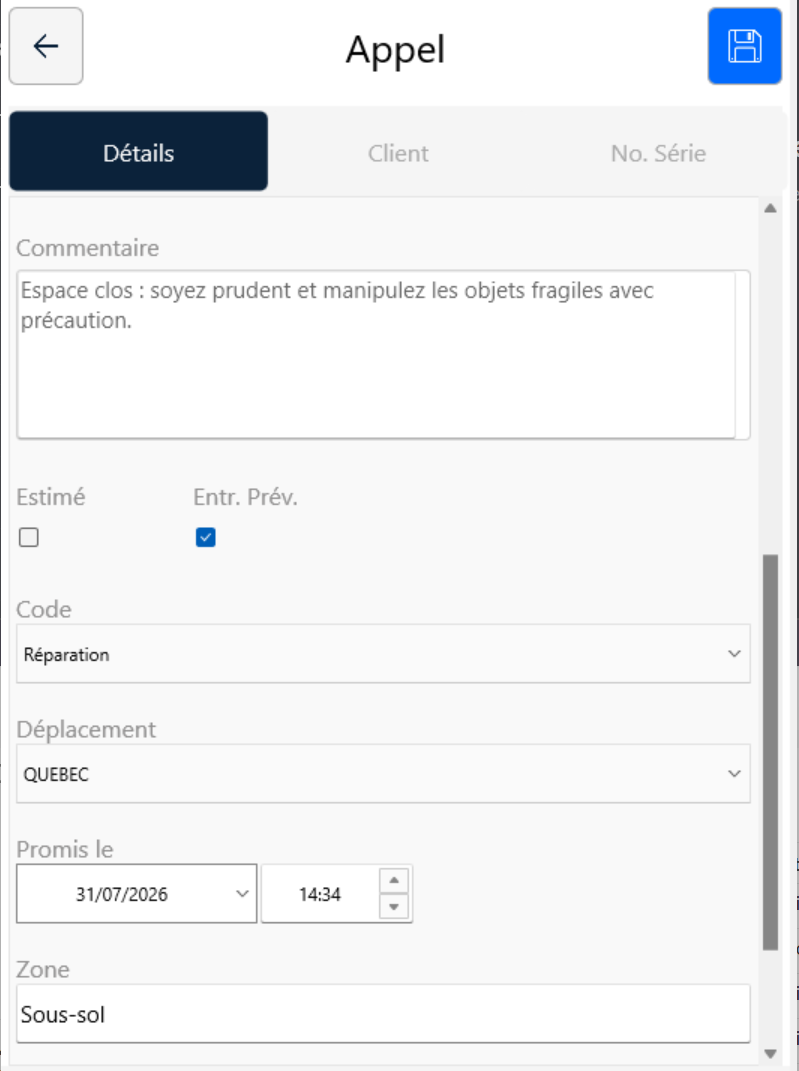This screenshot has width=799, height=1071.
Task: Switch to the Client tab
Action: (398, 153)
